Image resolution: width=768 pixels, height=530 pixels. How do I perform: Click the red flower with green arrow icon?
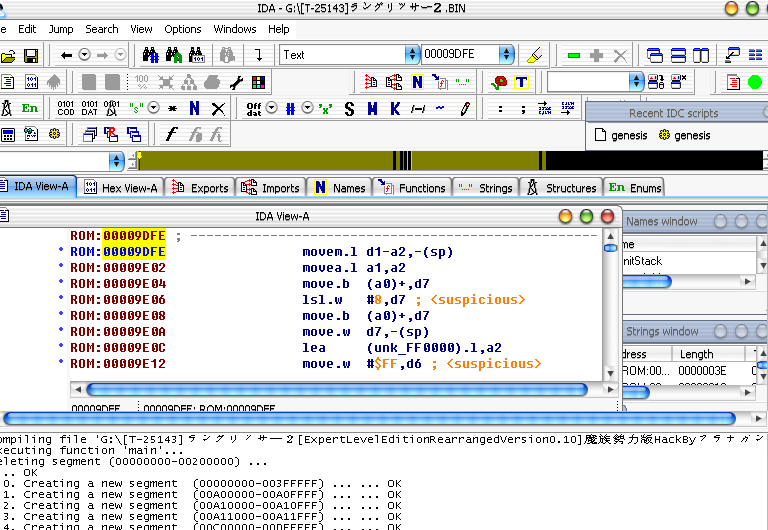(x=499, y=82)
